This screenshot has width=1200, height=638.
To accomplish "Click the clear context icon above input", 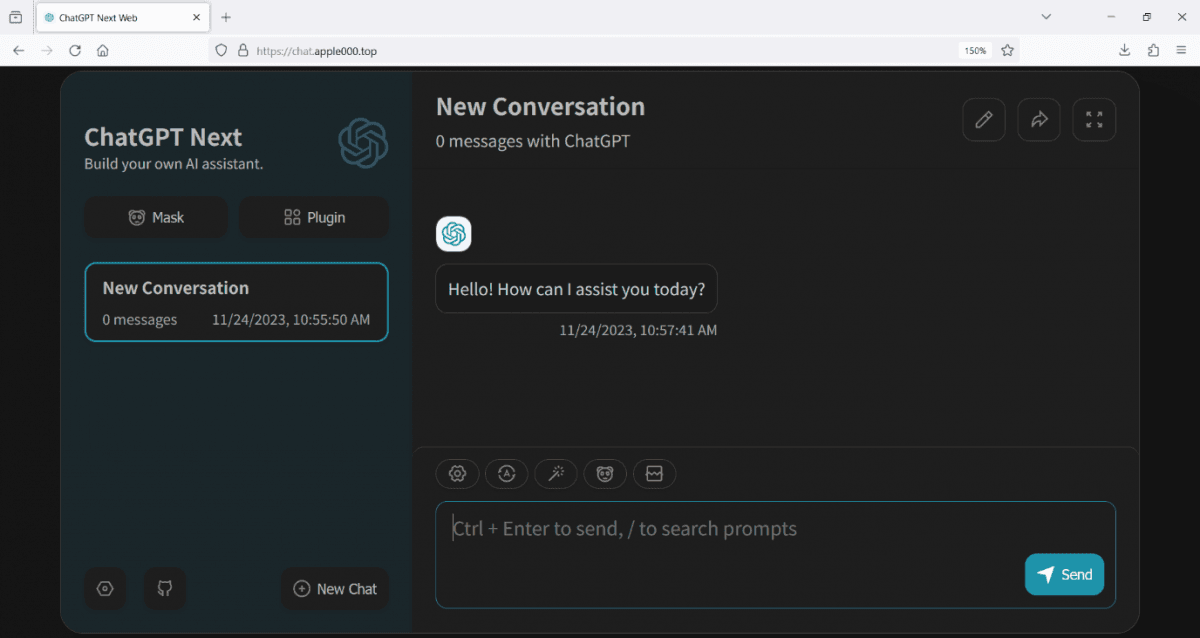I will point(654,474).
